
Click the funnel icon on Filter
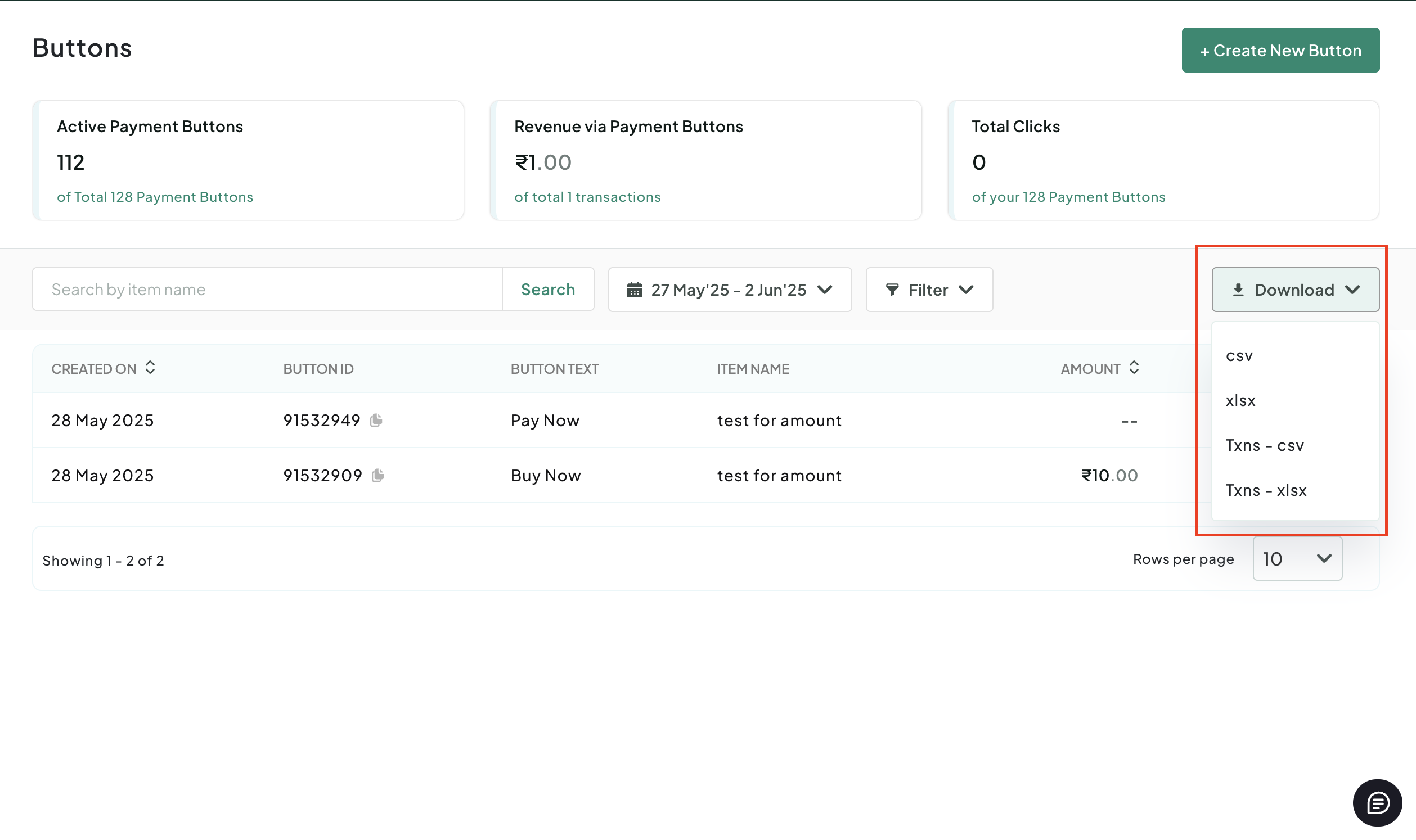(x=892, y=290)
